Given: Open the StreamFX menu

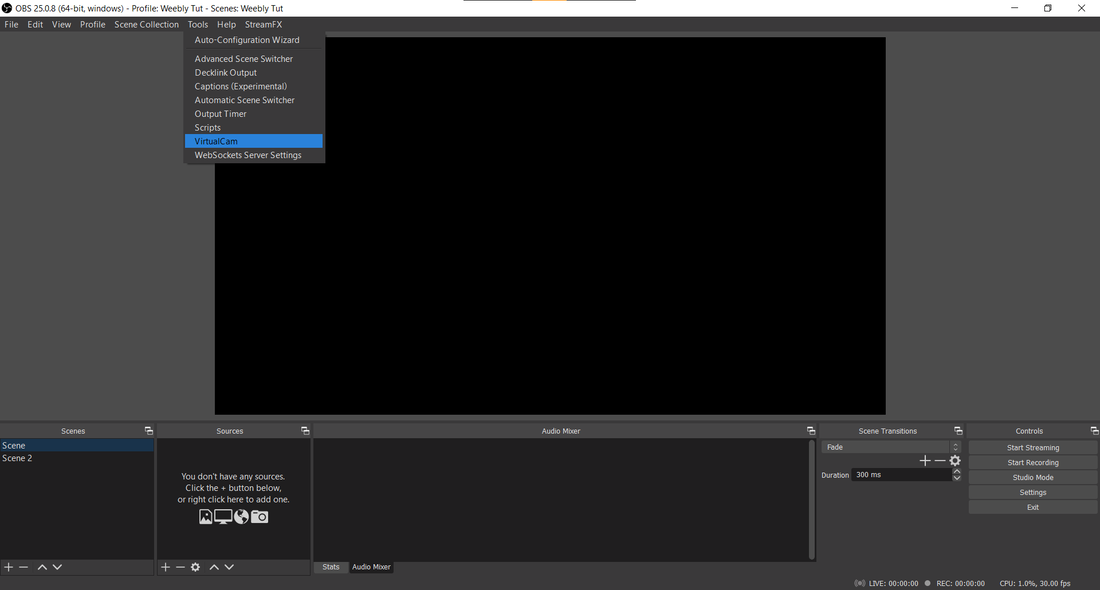Looking at the screenshot, I should 263,24.
